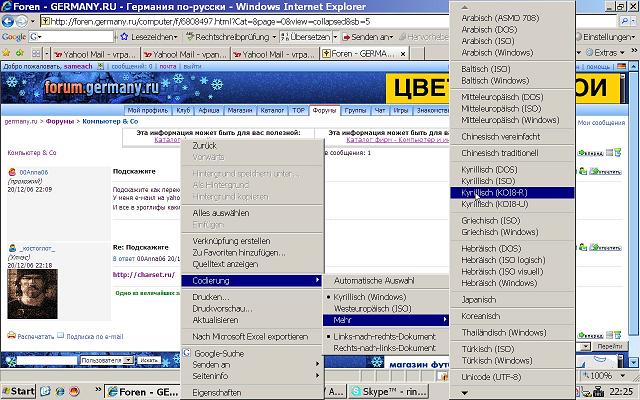This screenshot has height=400, width=640.
Task: Select Quelltext anzeigen
Action: click(252, 264)
